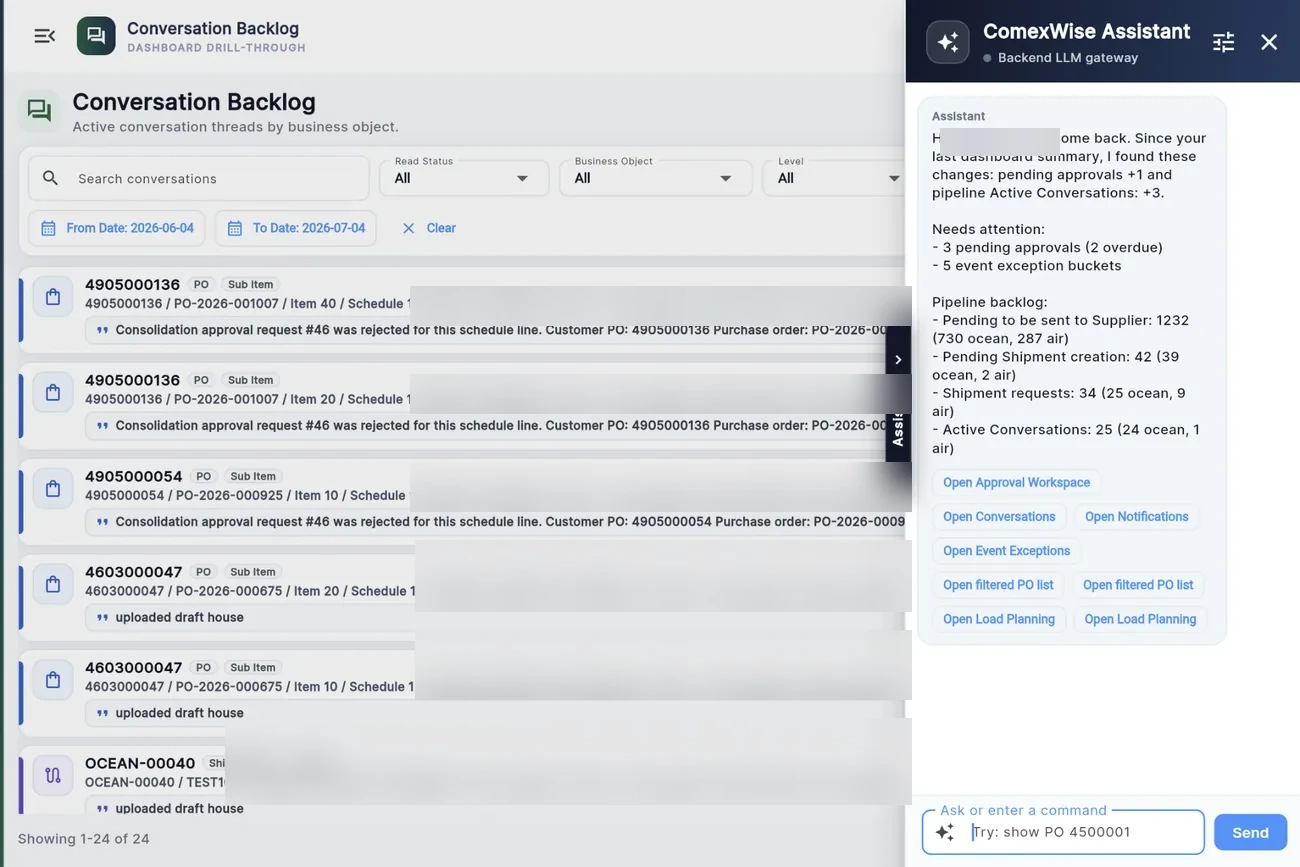Viewport: 1300px width, 867px height.
Task: Click sparkle icon in command input
Action: [x=945, y=832]
